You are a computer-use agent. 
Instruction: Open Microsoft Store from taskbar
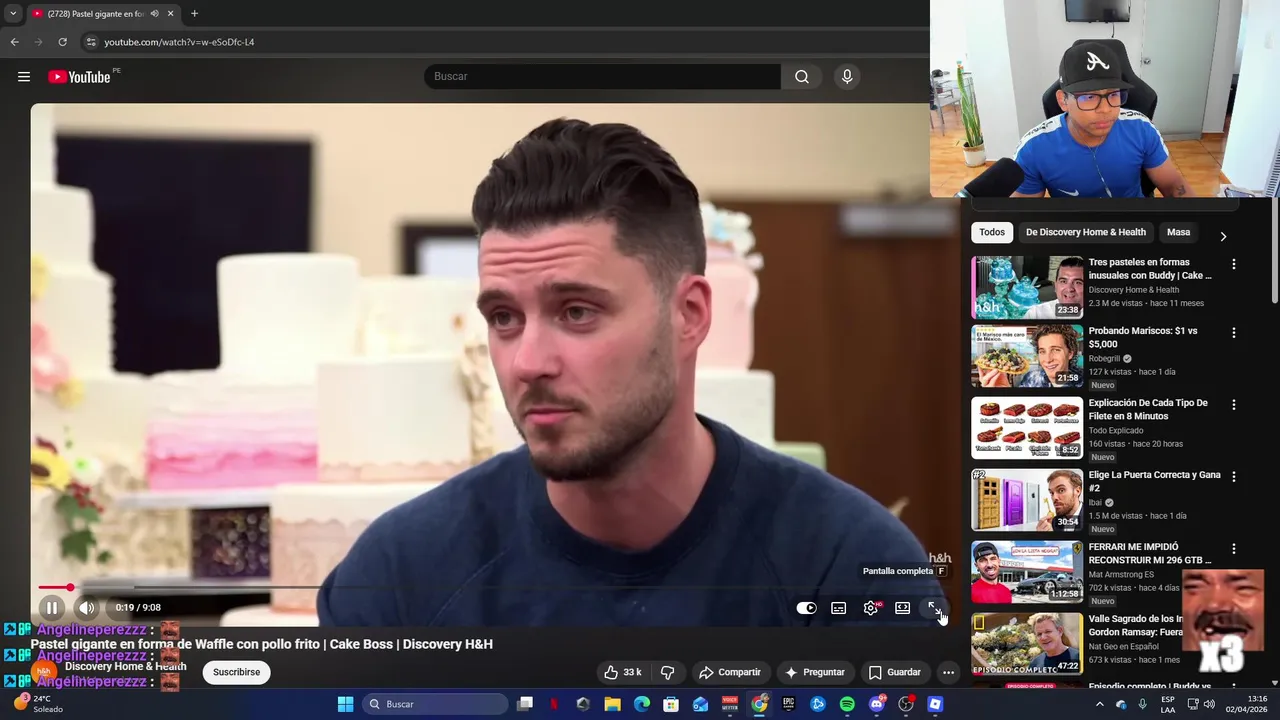coord(671,704)
